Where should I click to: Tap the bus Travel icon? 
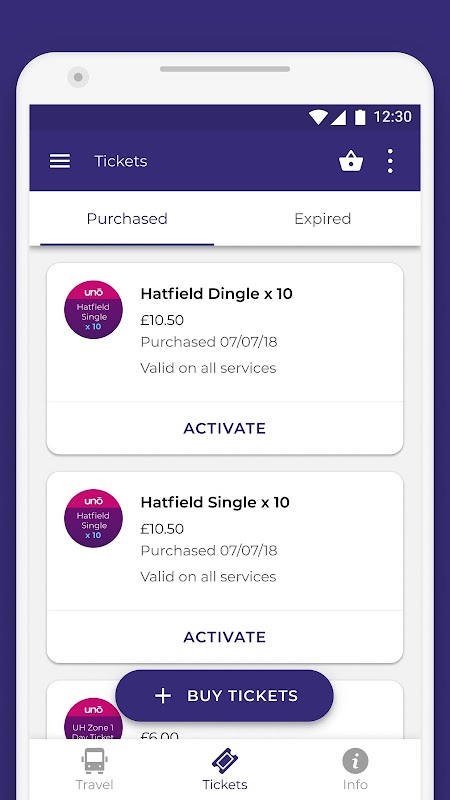tap(94, 761)
